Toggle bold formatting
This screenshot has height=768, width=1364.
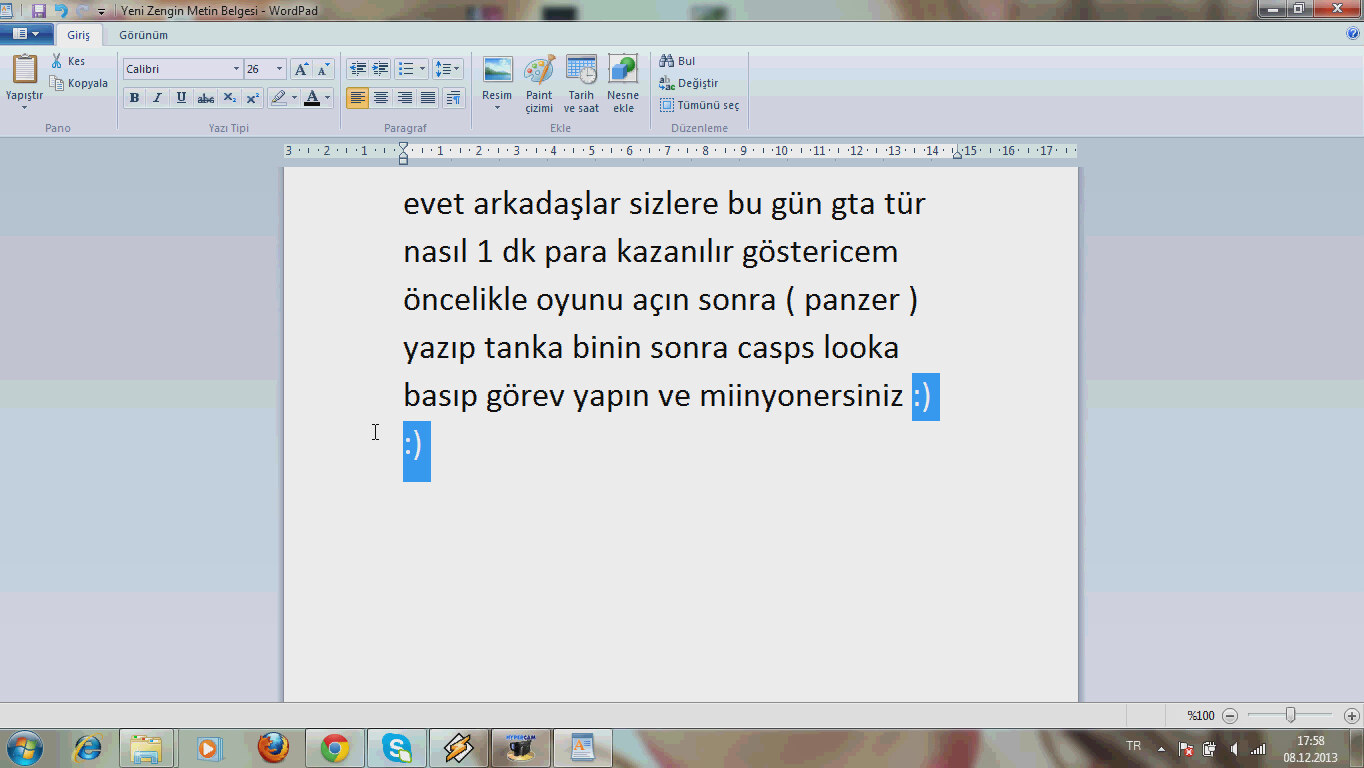click(134, 98)
